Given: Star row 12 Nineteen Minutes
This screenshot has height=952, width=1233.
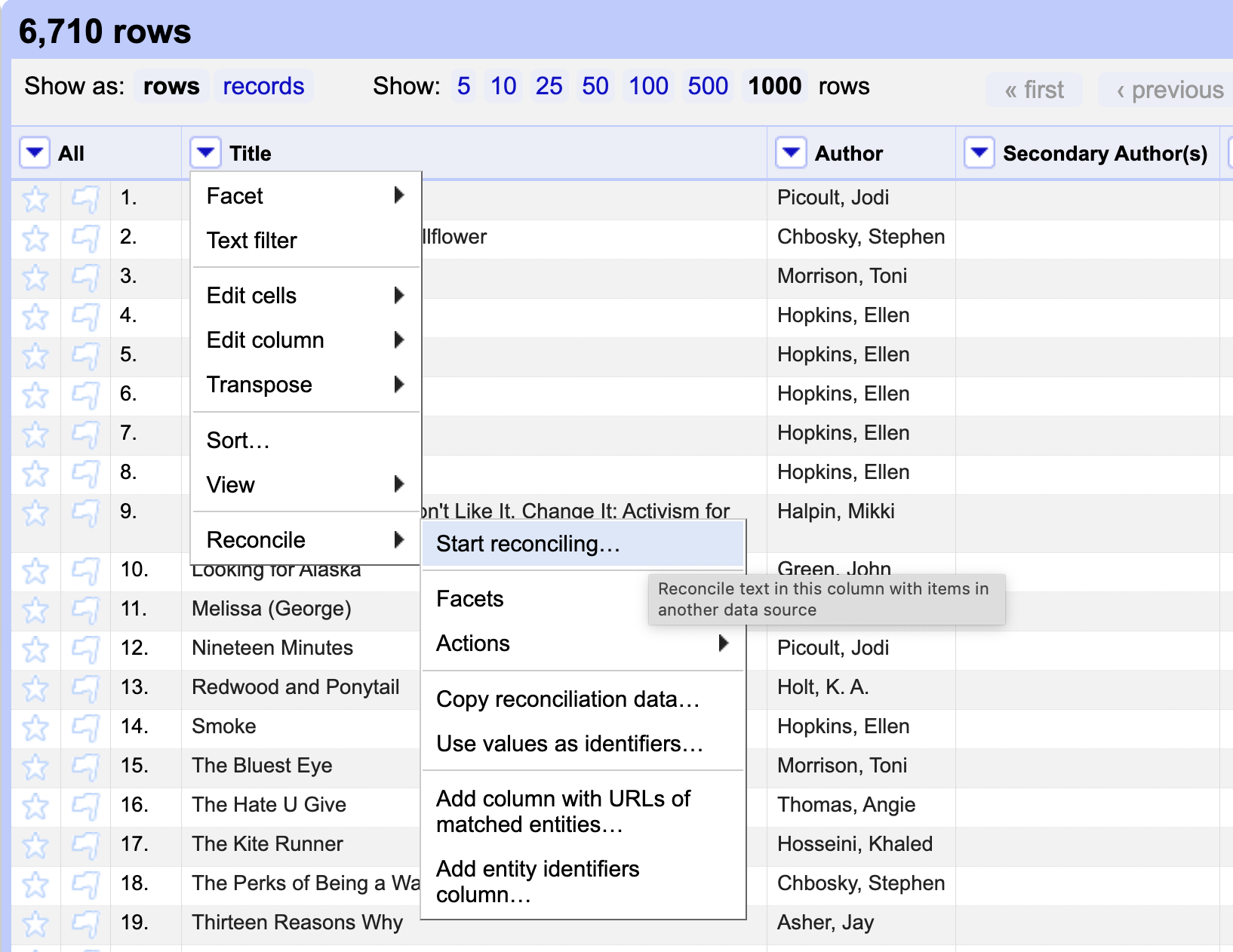Looking at the screenshot, I should tap(35, 650).
